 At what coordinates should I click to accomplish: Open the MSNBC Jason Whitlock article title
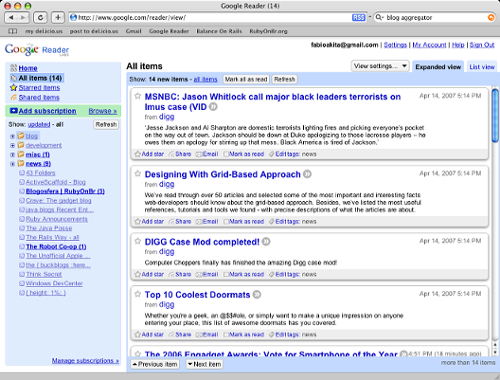[x=272, y=102]
